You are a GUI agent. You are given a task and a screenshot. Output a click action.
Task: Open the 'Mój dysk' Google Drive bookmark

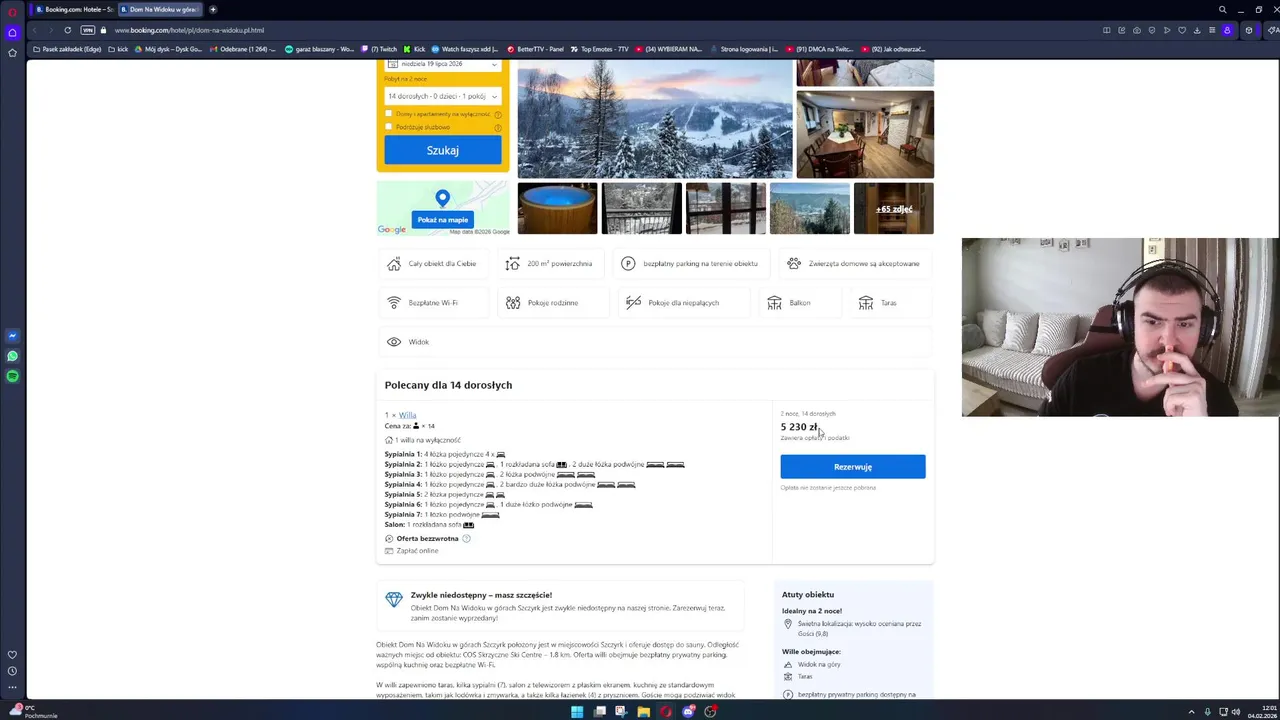pos(168,49)
